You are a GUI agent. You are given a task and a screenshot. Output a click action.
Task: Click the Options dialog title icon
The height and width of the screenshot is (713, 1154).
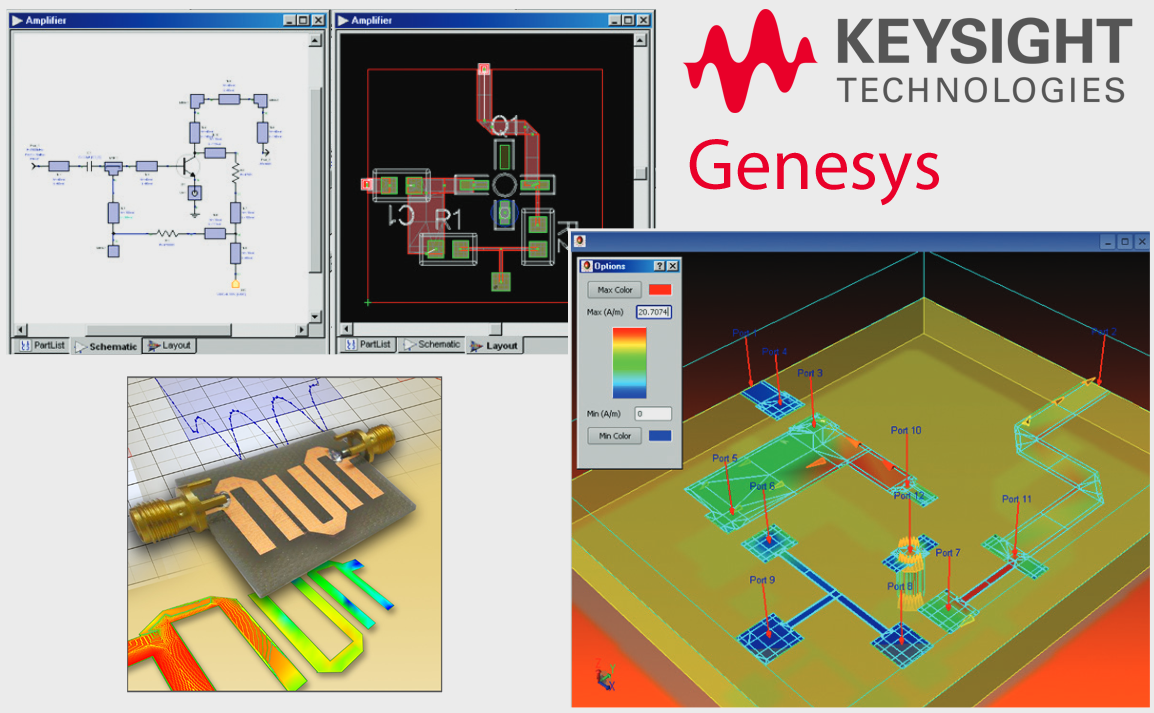[587, 266]
